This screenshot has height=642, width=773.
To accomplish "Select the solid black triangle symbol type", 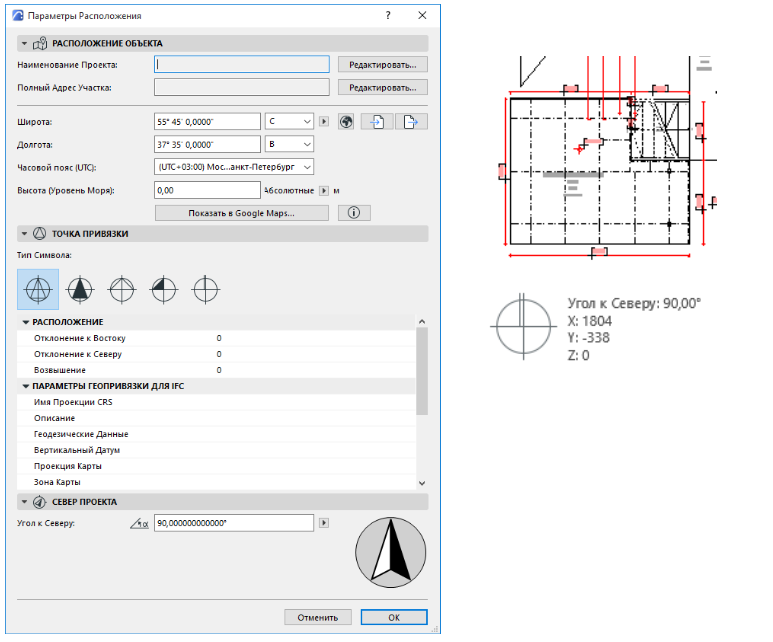I will 78,289.
